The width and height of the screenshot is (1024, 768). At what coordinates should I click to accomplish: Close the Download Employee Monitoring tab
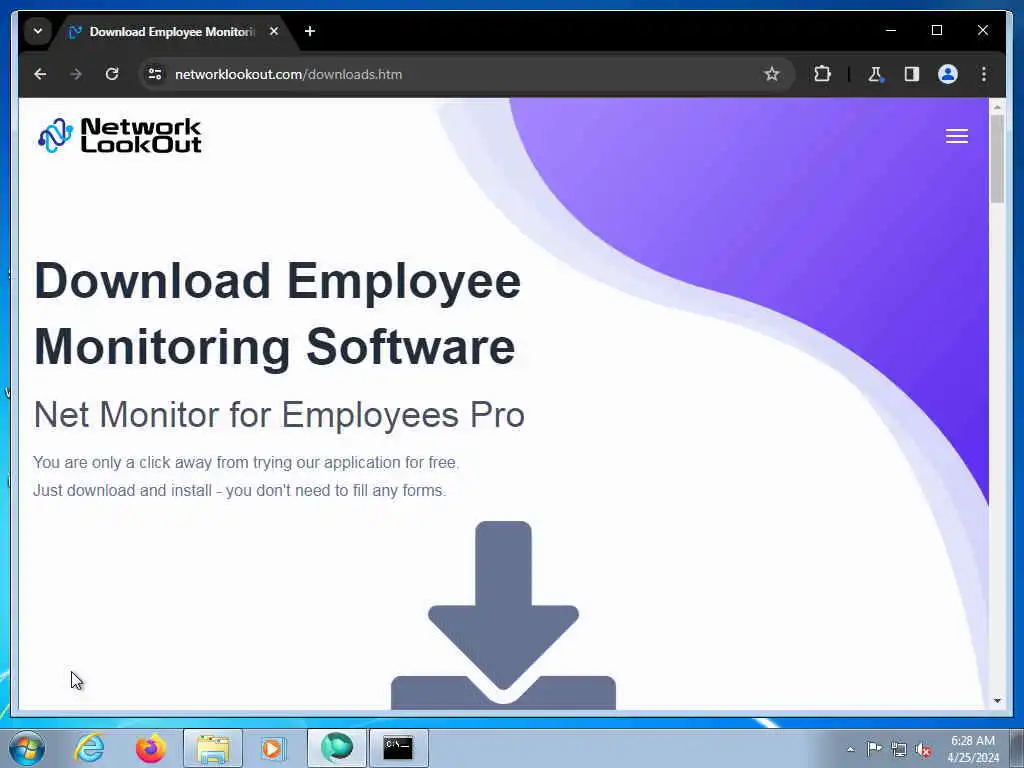tap(274, 31)
